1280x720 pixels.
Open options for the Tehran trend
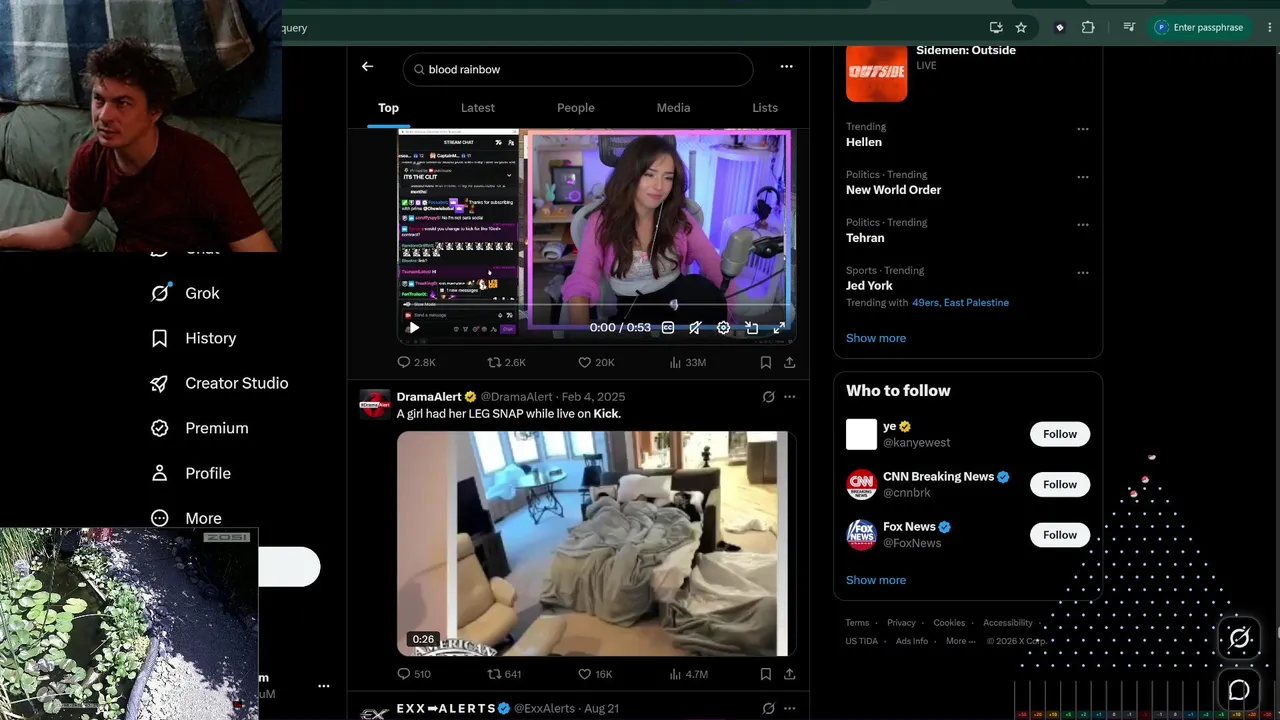[1082, 225]
